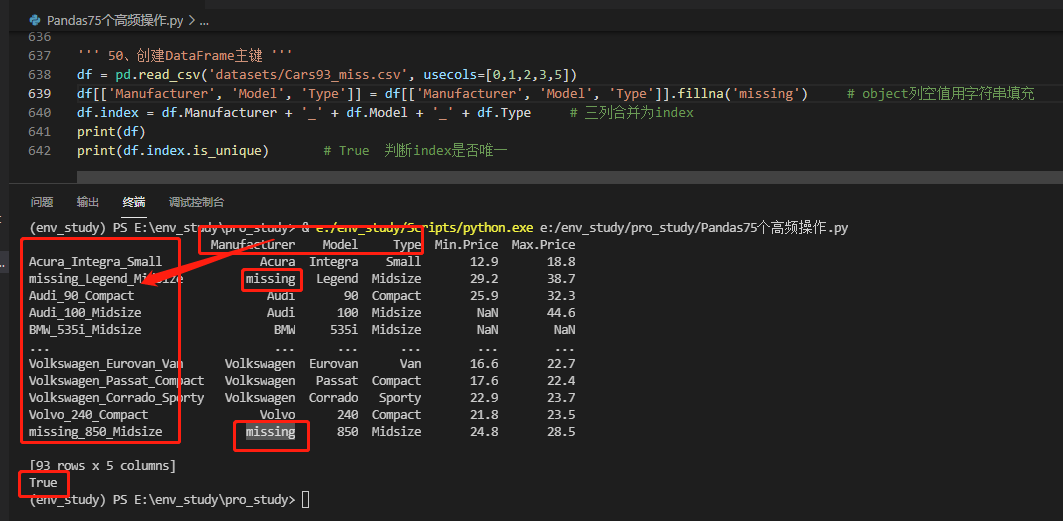Click the Max.Price column header in terminal output
The image size is (1063, 521).
543,245
